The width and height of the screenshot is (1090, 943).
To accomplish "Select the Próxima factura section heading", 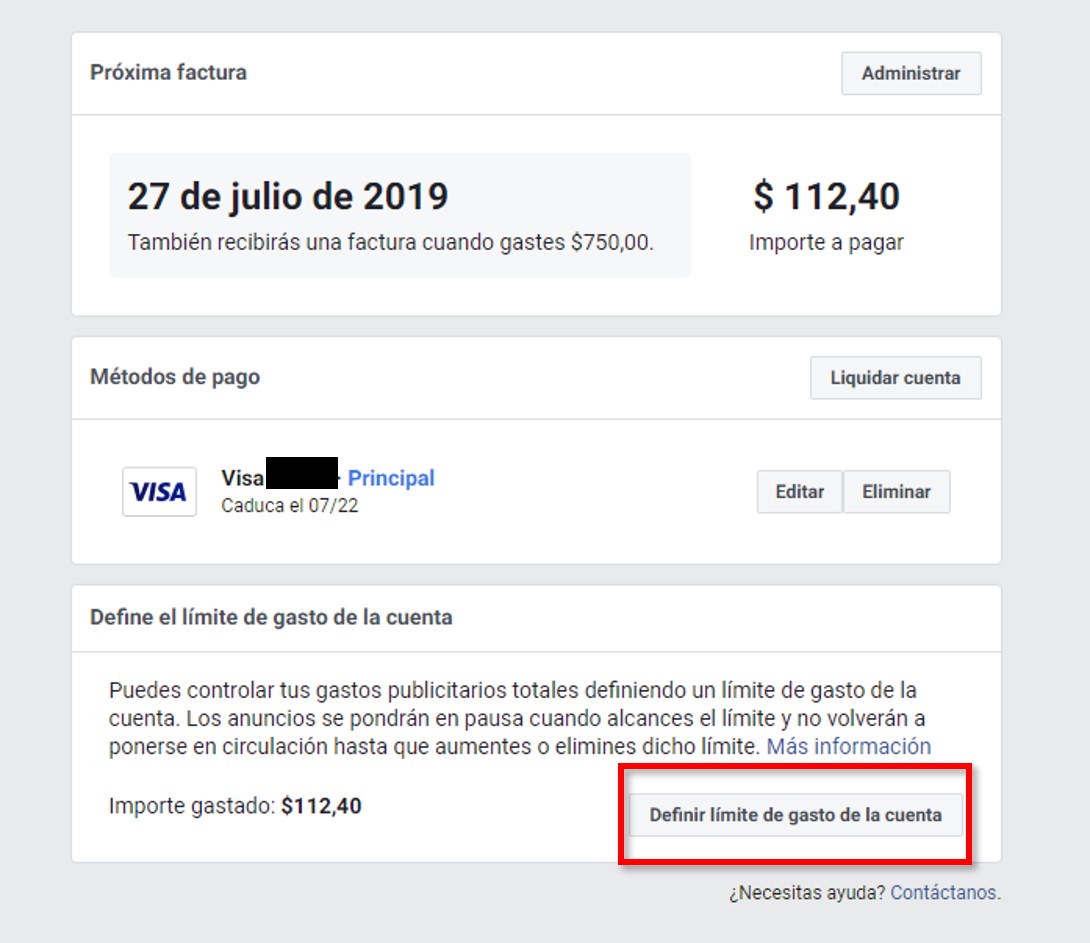I will (x=168, y=72).
